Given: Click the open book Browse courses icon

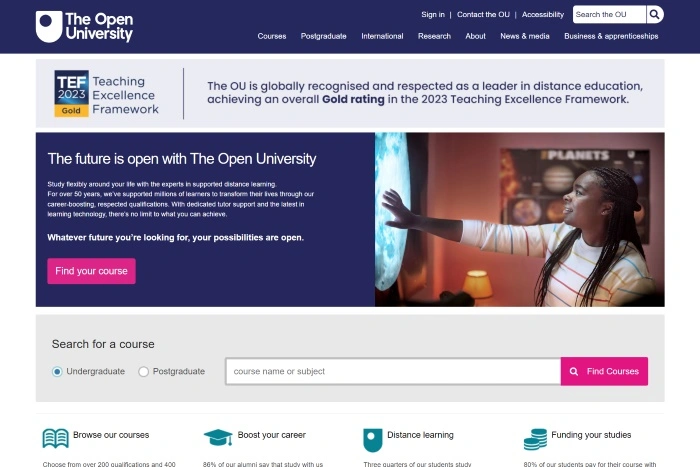Looking at the screenshot, I should tap(56, 438).
